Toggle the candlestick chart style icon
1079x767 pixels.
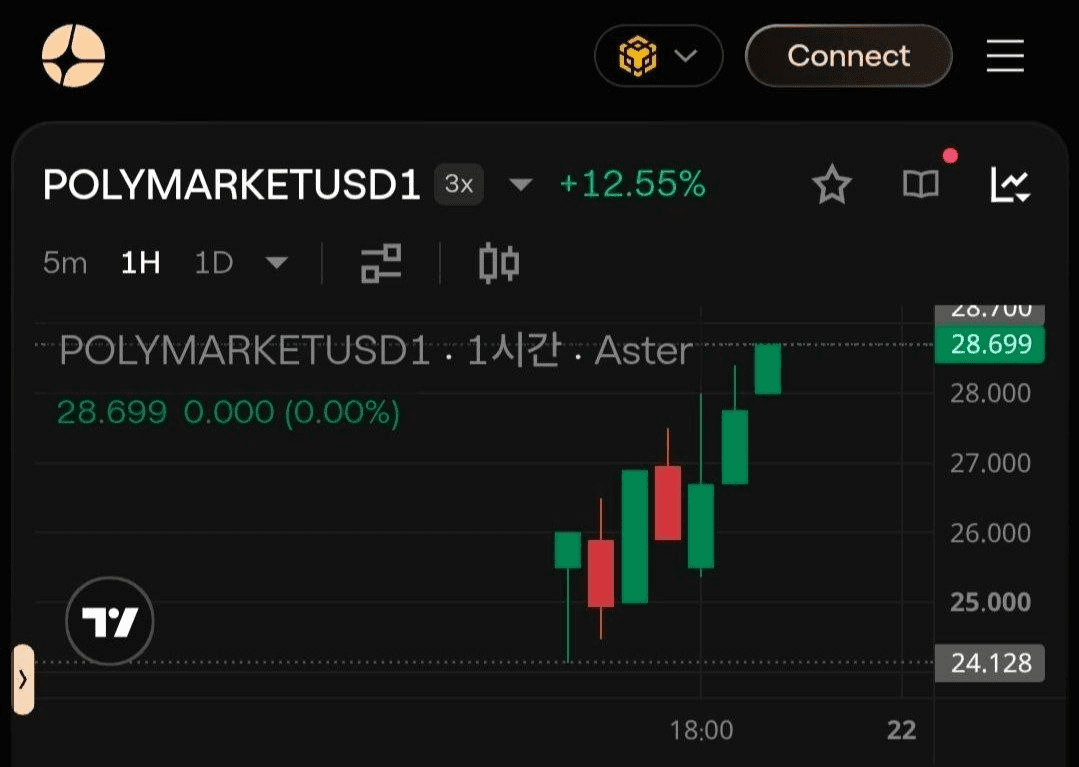coord(499,263)
